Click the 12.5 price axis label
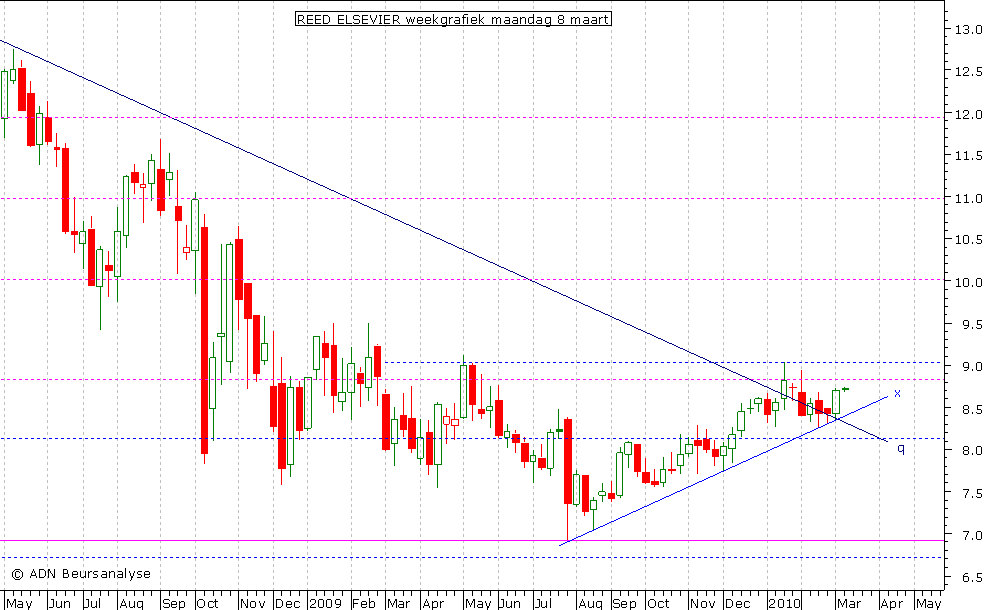The height and width of the screenshot is (610, 985). coord(967,72)
